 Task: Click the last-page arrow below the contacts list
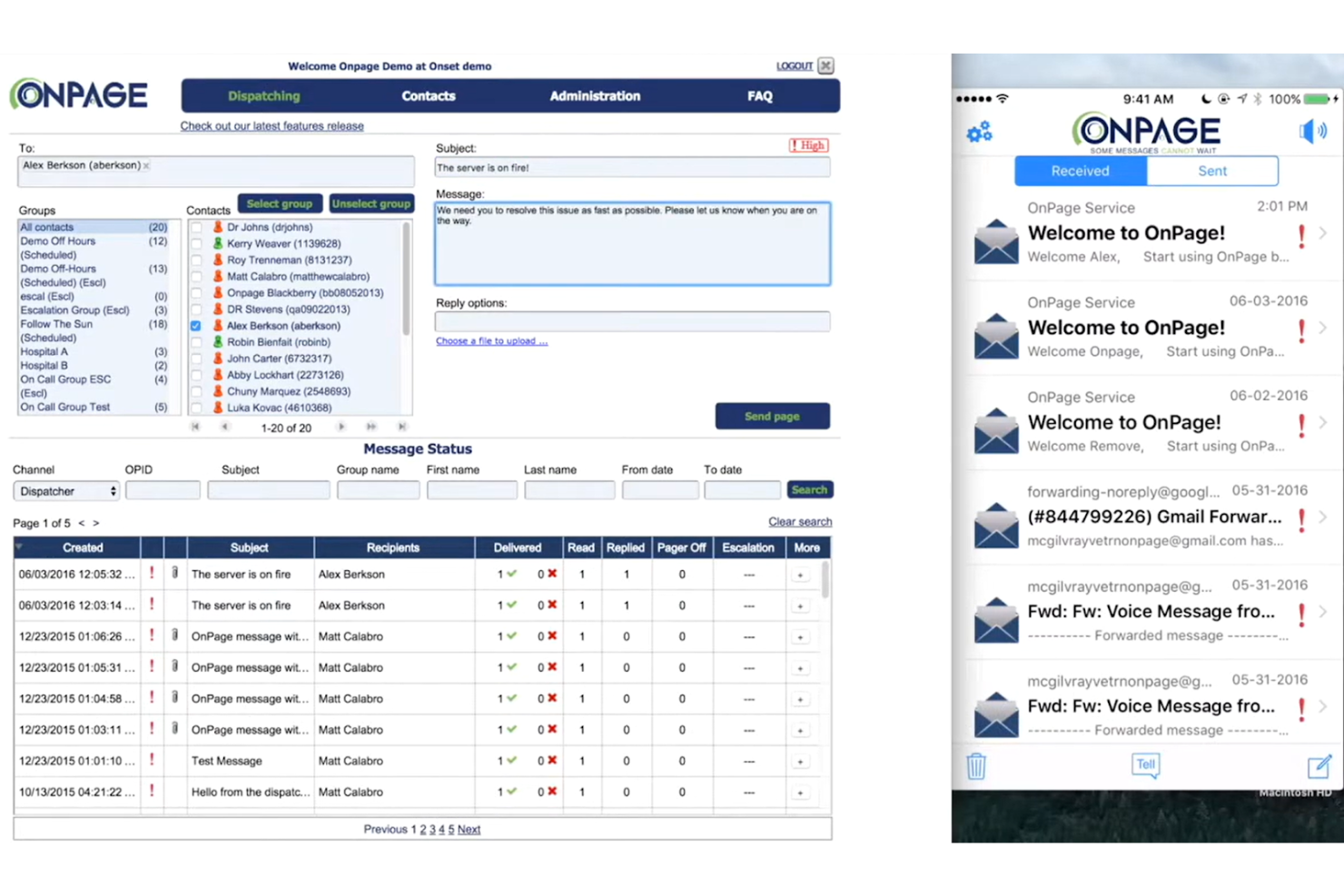400,426
